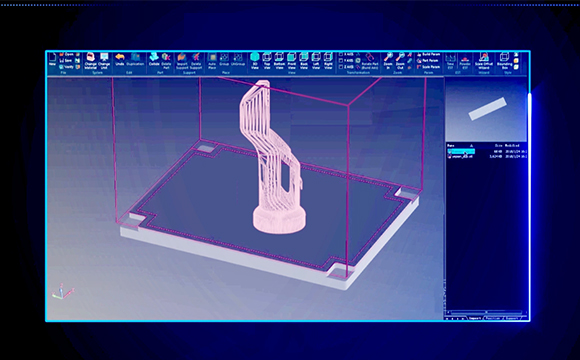Click the Build Param button
Viewport: 580px width, 360px height.
point(429,54)
